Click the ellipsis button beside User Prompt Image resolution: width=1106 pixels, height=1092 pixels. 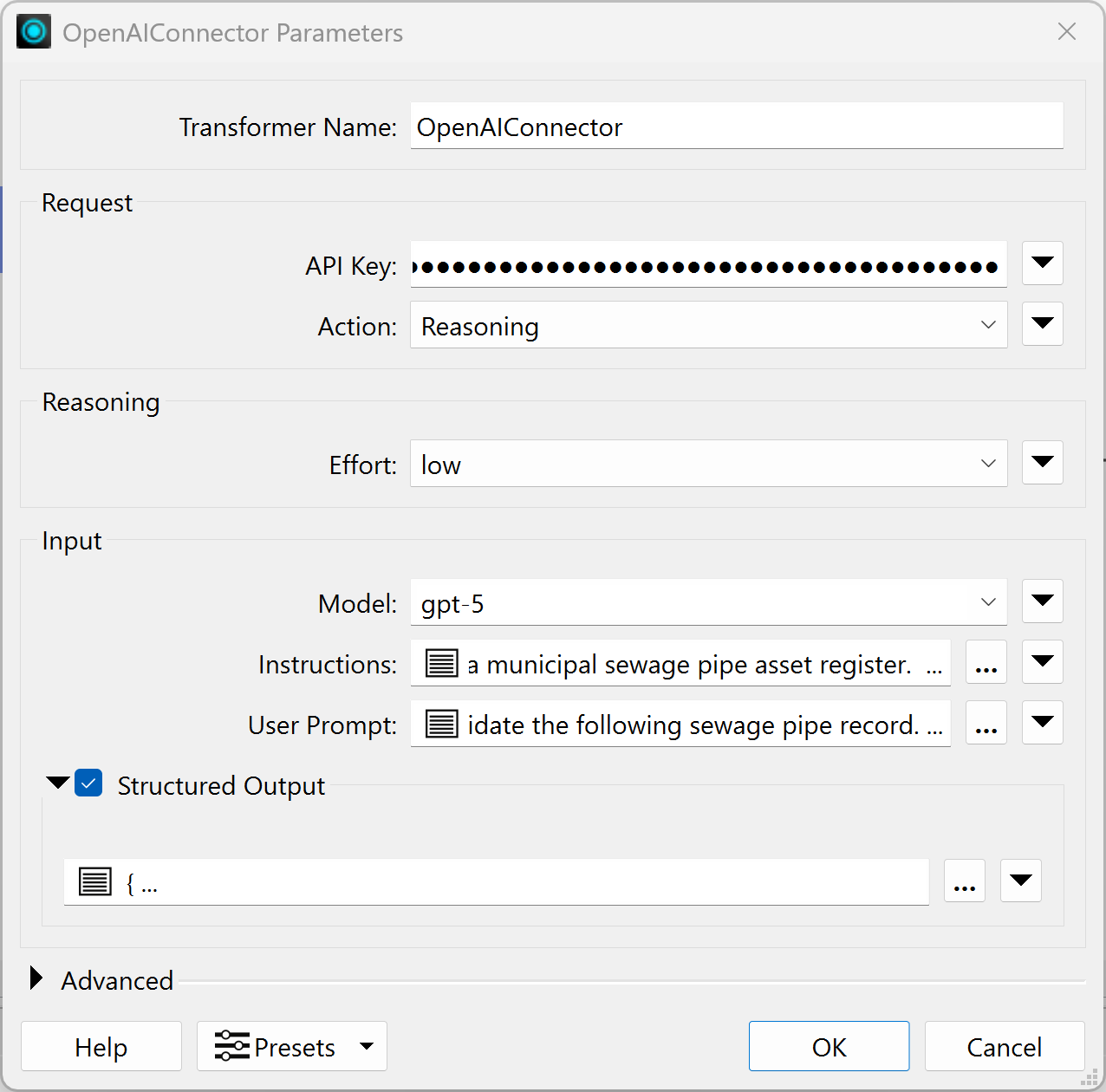tap(986, 723)
